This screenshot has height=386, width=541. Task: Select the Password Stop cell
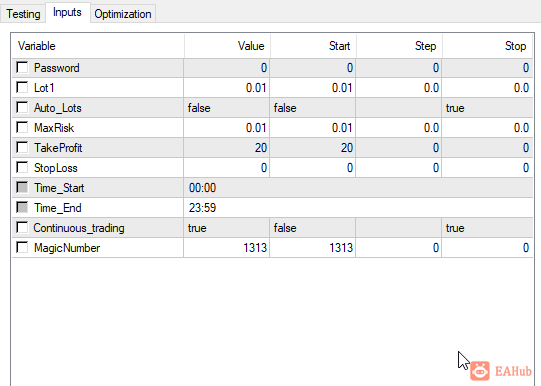click(x=488, y=68)
